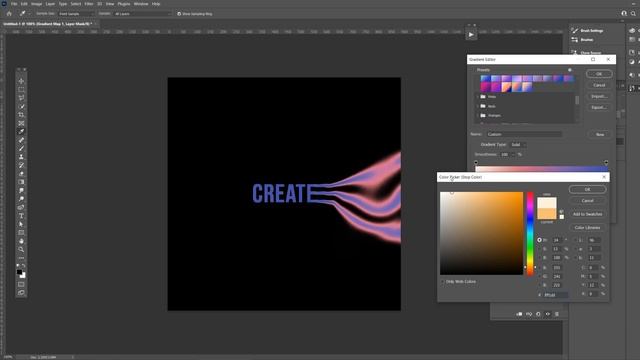Click the gradient Name input field
This screenshot has height=360, width=640.
[524, 134]
